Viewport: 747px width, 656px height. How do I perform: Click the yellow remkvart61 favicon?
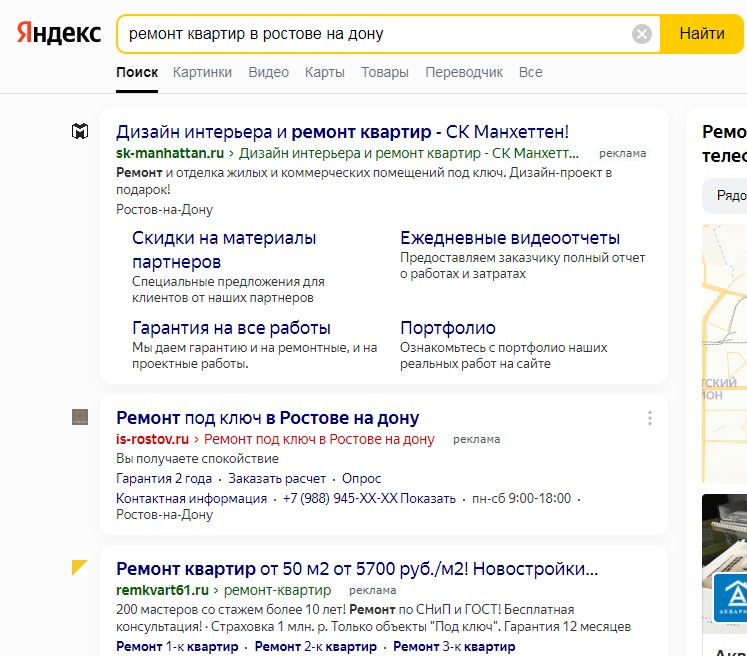tap(80, 568)
